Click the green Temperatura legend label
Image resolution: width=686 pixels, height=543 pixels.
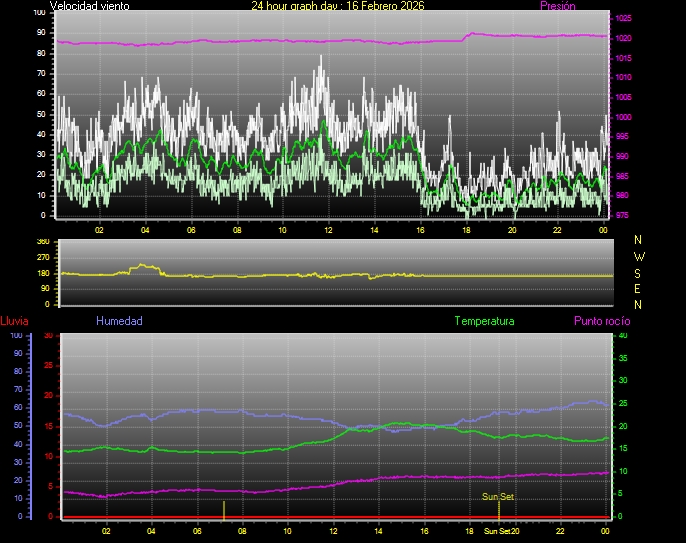(484, 321)
